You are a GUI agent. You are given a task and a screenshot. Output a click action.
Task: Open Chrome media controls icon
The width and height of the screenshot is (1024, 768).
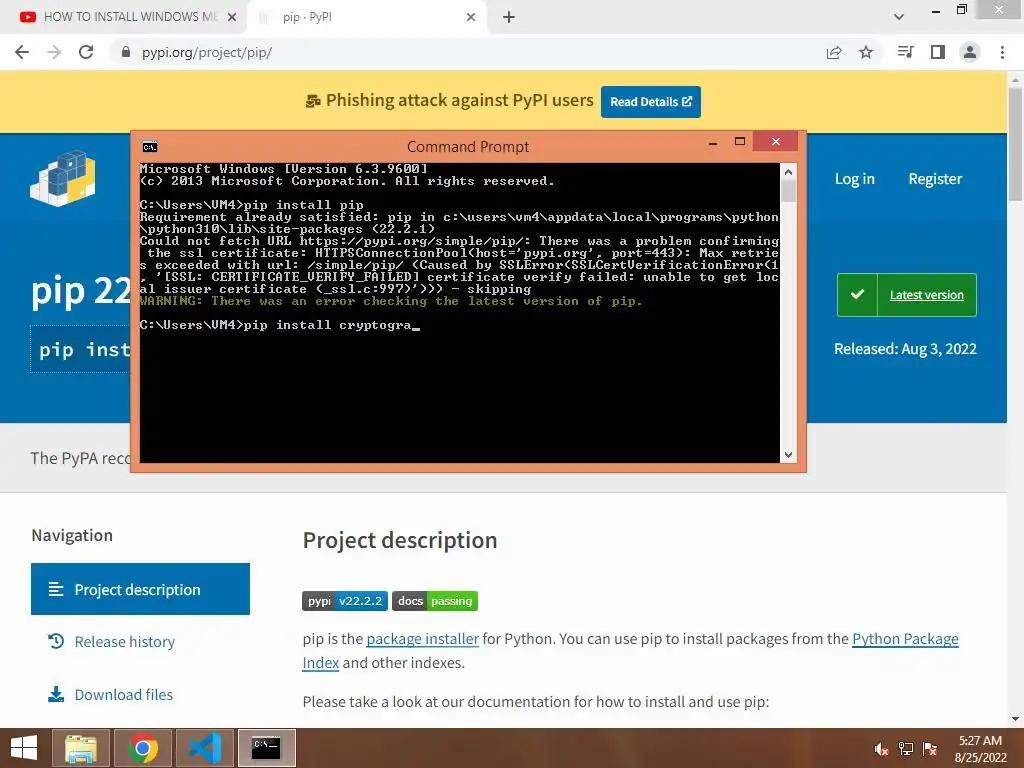pyautogui.click(x=905, y=52)
